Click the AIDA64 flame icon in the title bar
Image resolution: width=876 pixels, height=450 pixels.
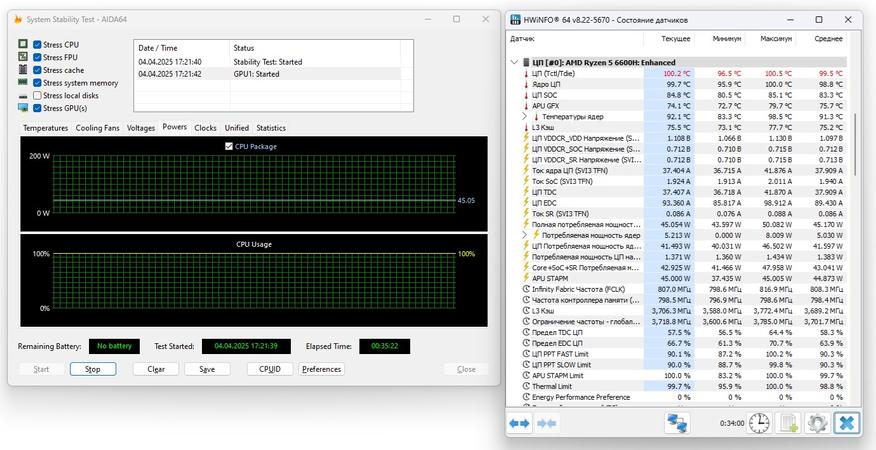click(x=18, y=19)
